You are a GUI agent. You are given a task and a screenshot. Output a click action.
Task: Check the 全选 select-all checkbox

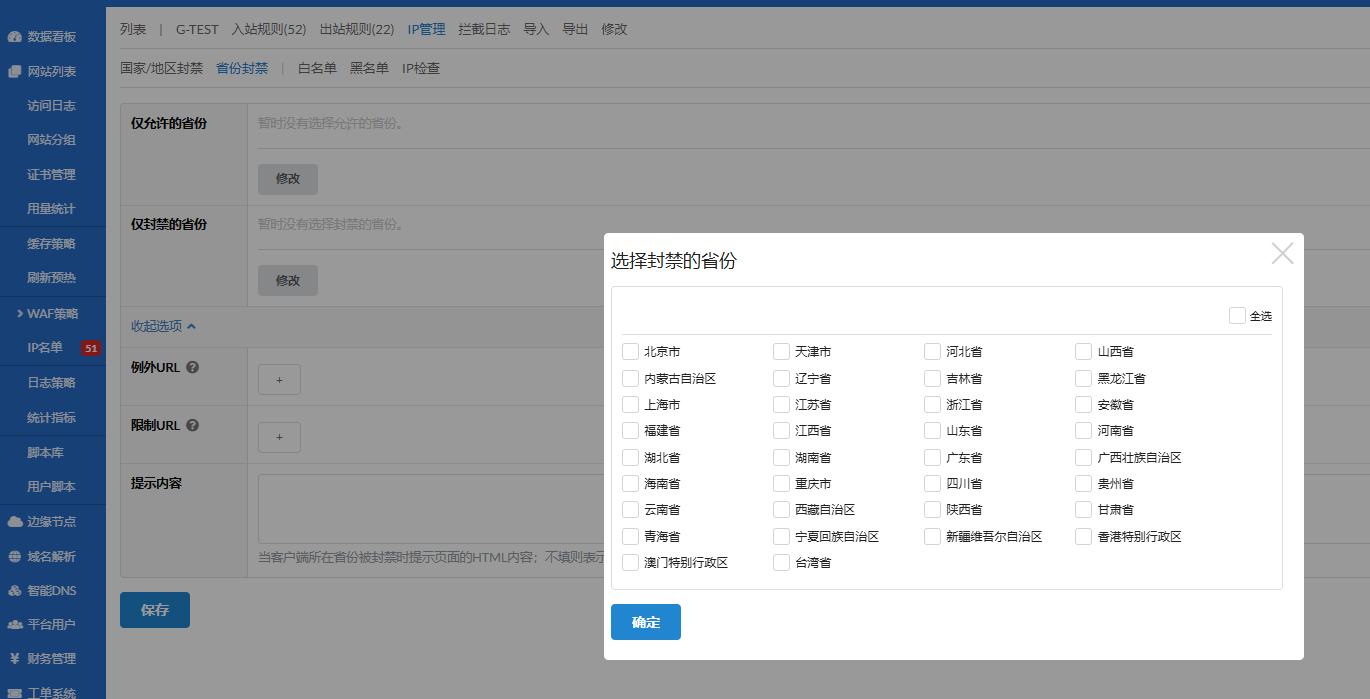(x=1237, y=316)
